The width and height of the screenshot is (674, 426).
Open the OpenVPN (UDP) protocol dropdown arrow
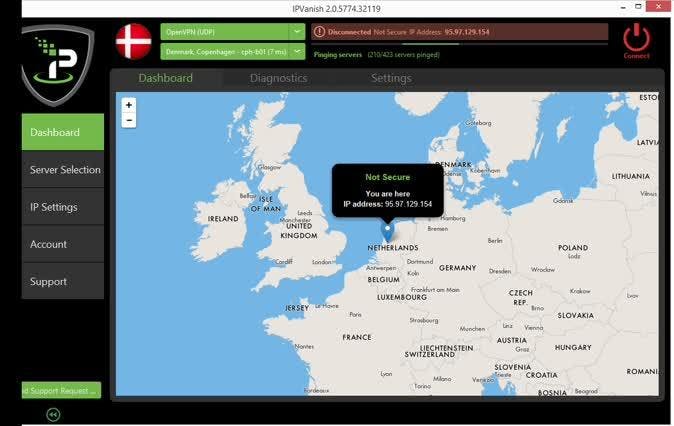click(297, 32)
